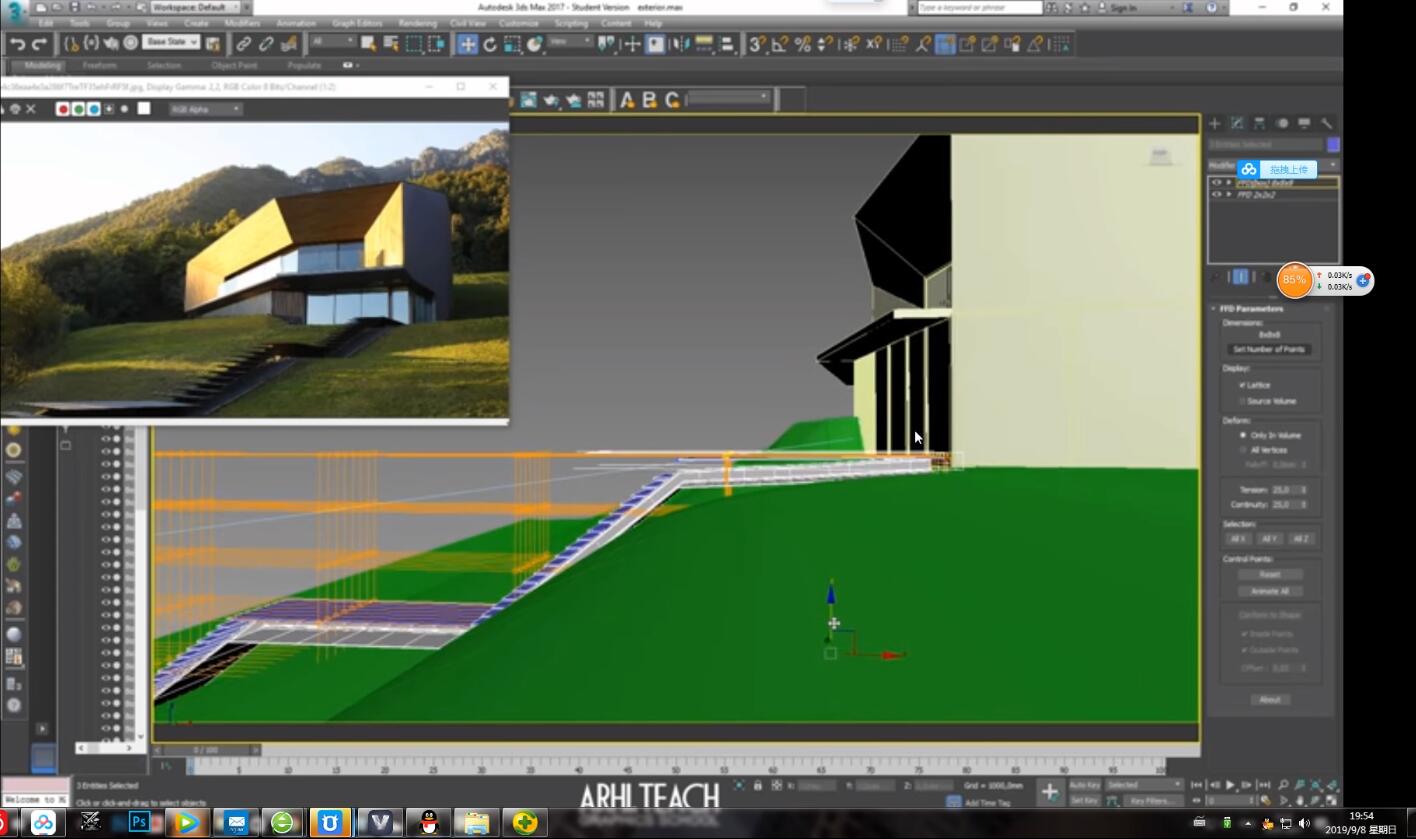Viewport: 1416px width, 839px height.
Task: Switch to the Object Paint ribbon tab
Action: 234,65
